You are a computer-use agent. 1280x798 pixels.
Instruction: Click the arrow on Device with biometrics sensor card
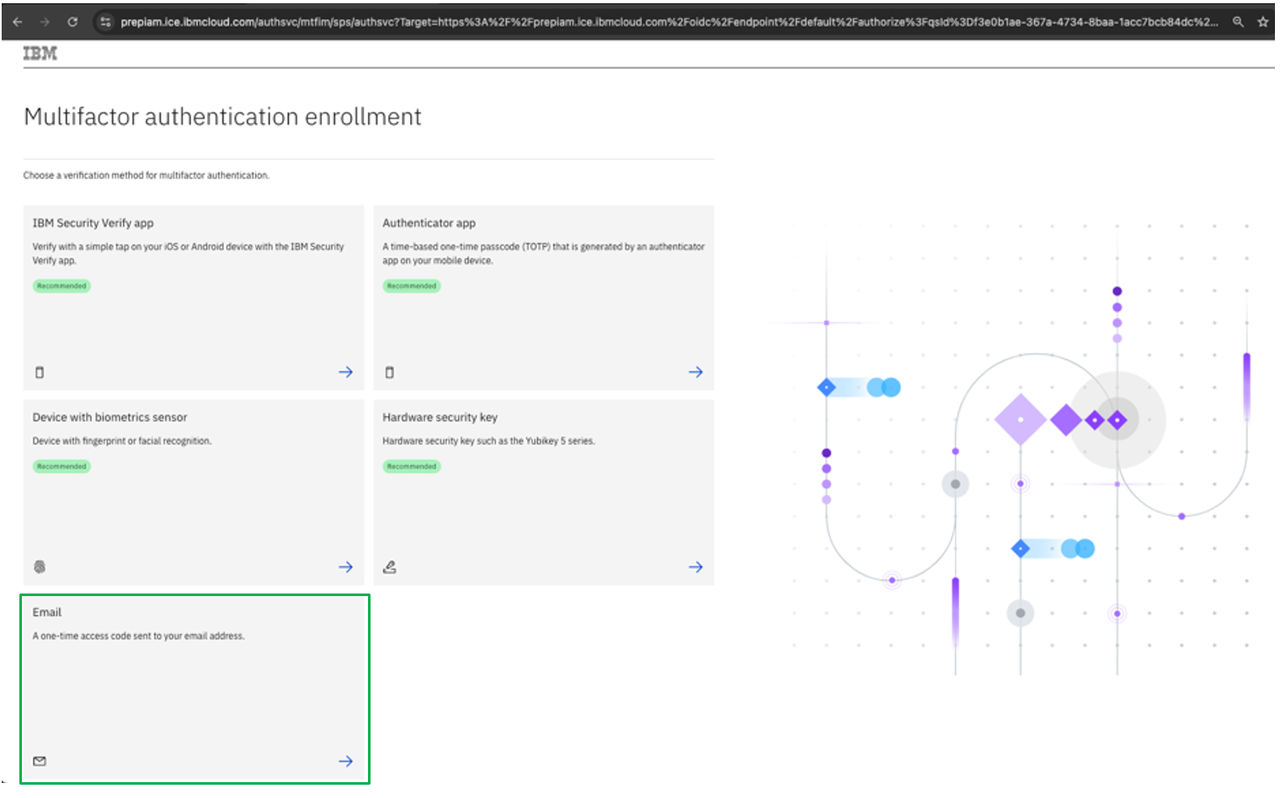click(x=345, y=567)
